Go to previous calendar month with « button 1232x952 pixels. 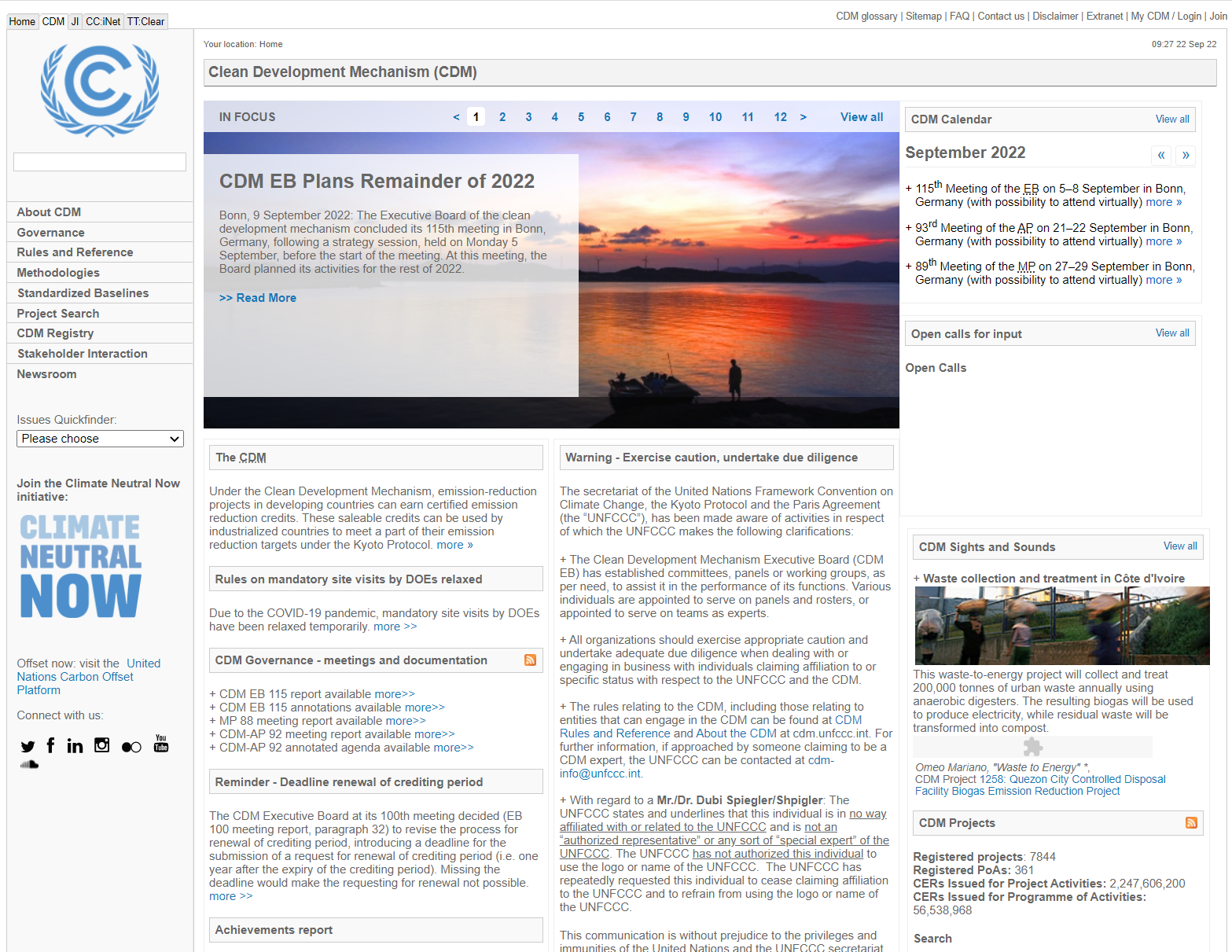(x=1161, y=155)
